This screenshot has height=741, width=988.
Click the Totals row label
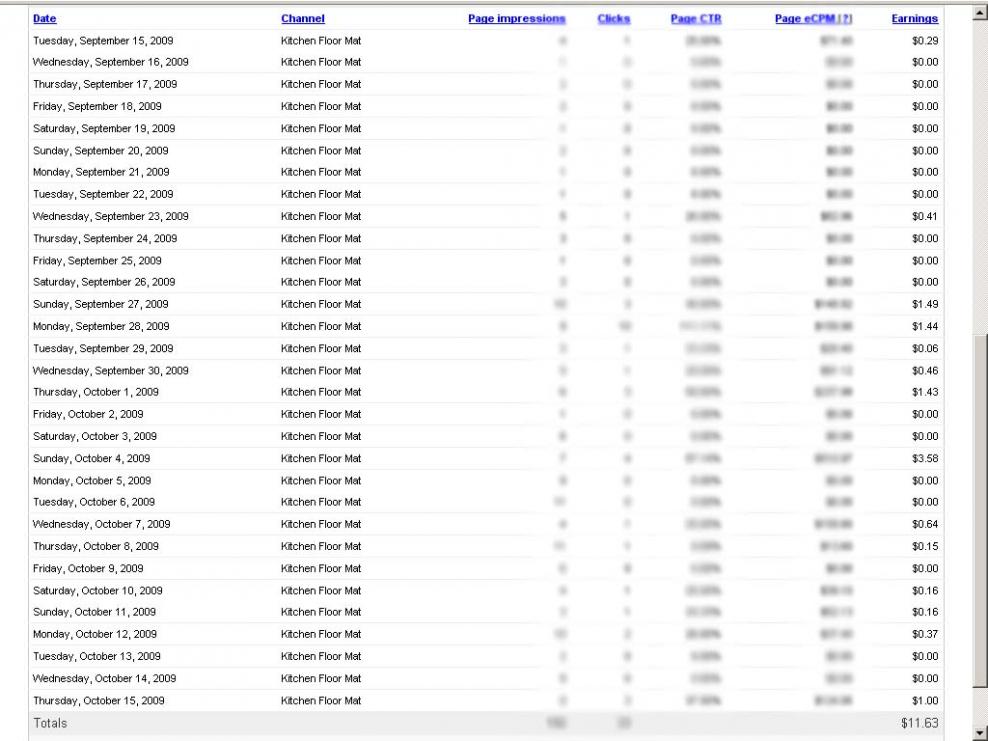point(50,723)
